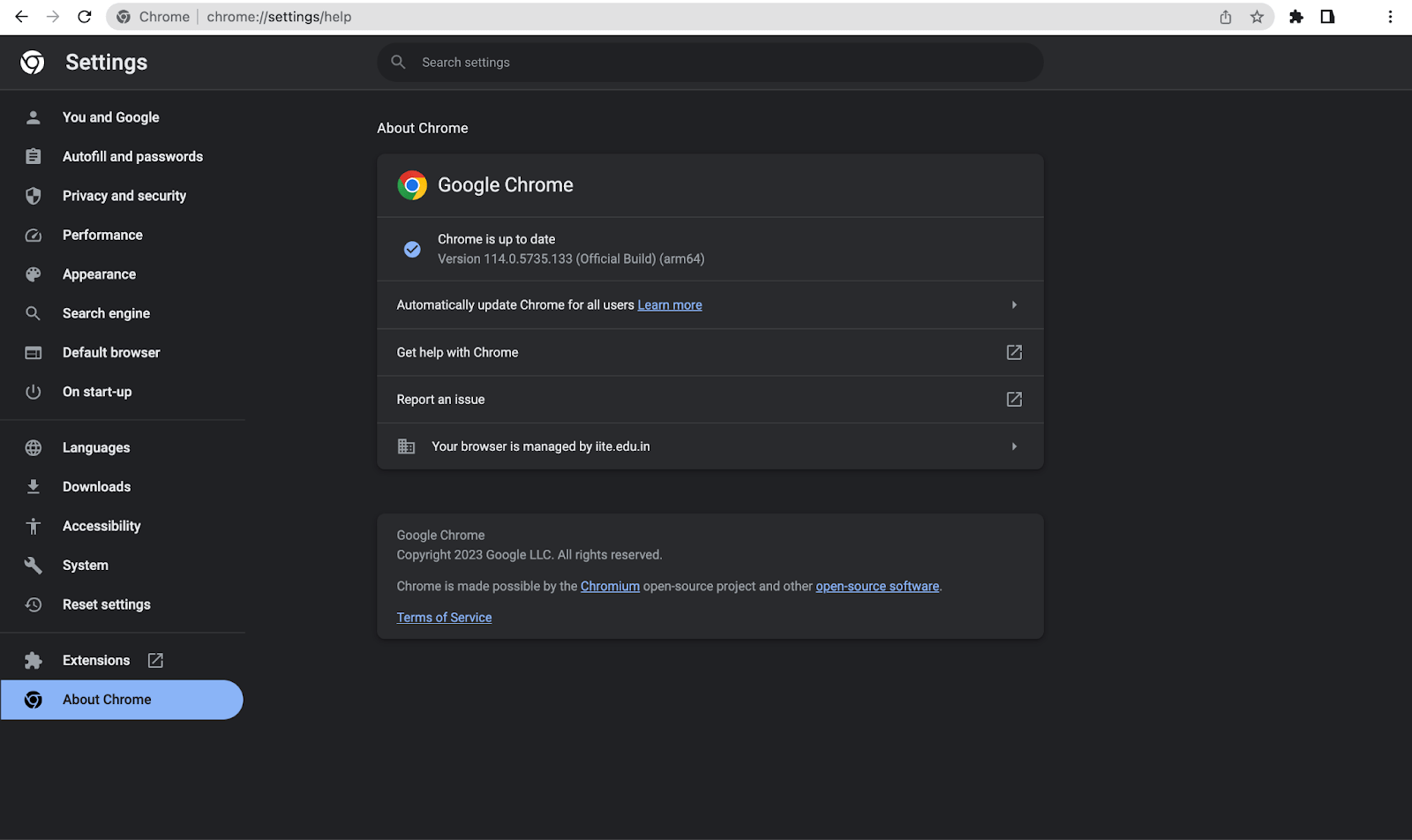Open the Extensions puzzle icon in toolbar

click(x=1296, y=17)
